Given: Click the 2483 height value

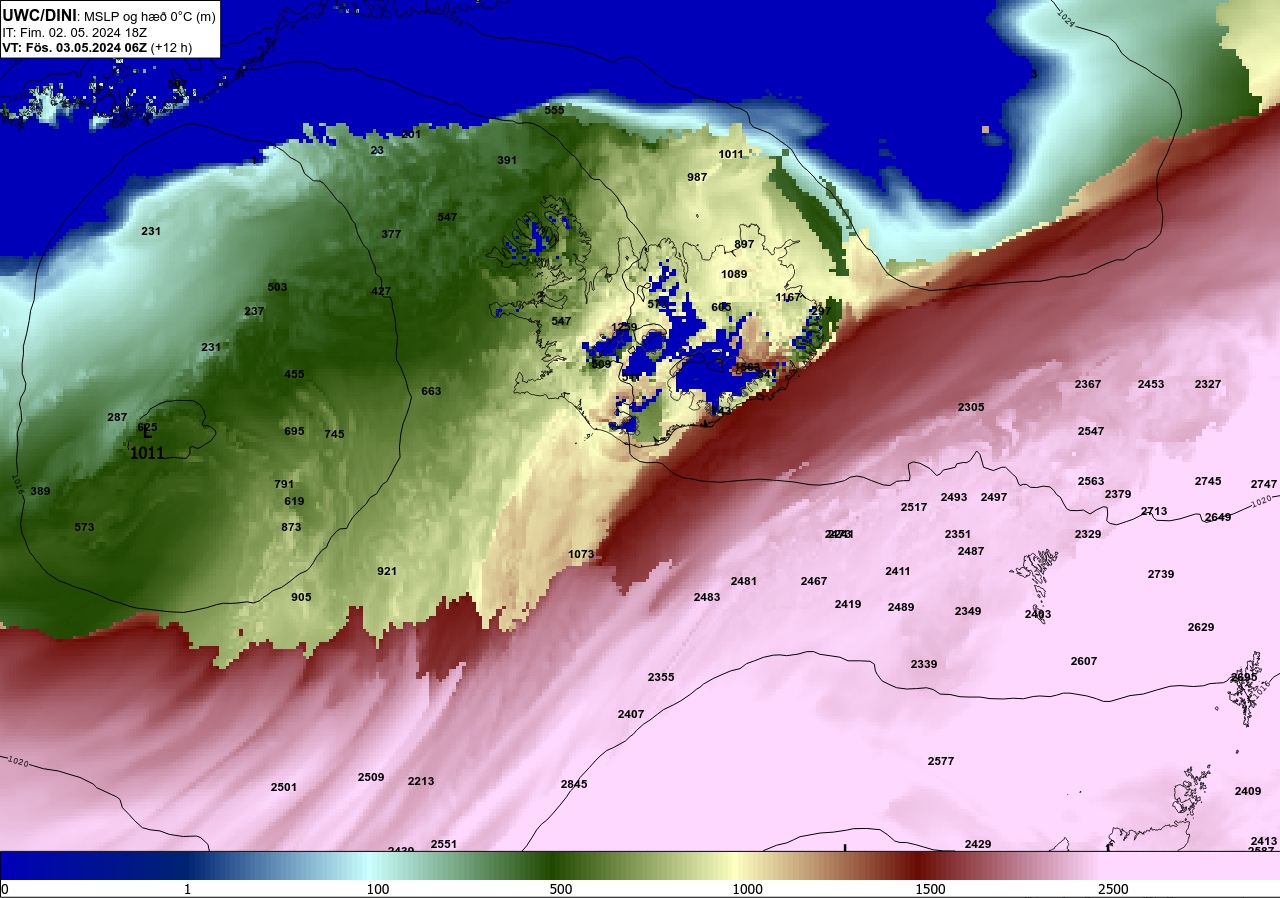Looking at the screenshot, I should (707, 597).
